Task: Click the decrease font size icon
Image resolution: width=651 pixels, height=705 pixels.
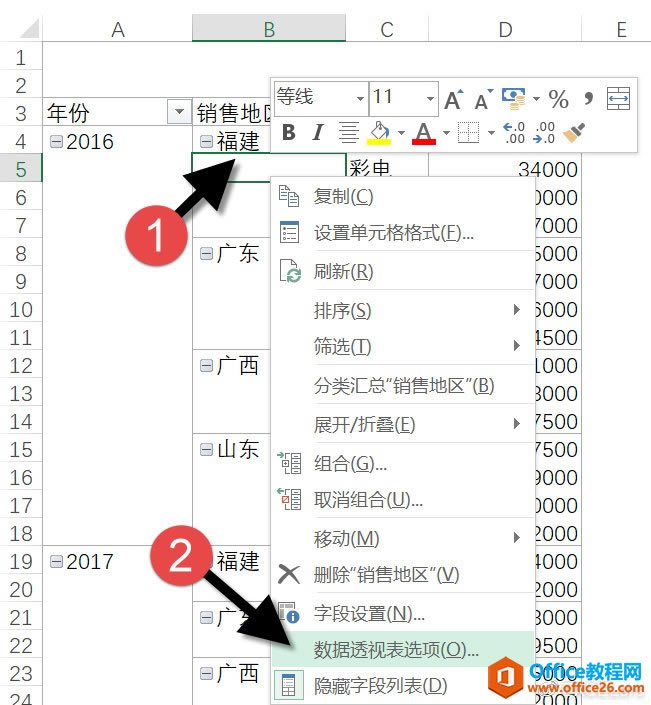Action: pyautogui.click(x=484, y=99)
